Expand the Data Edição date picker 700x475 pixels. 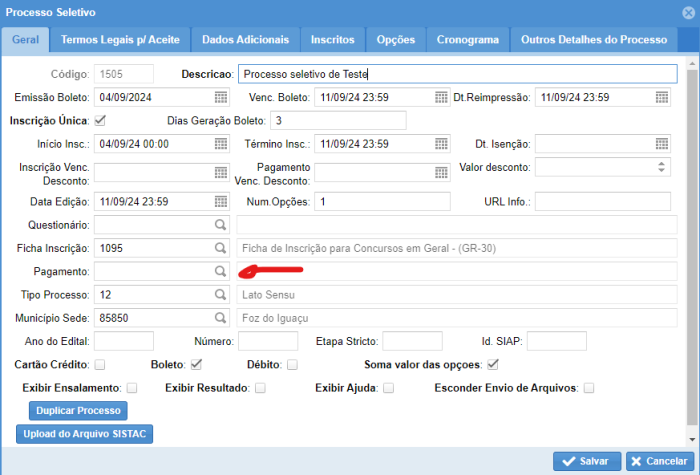click(x=220, y=202)
